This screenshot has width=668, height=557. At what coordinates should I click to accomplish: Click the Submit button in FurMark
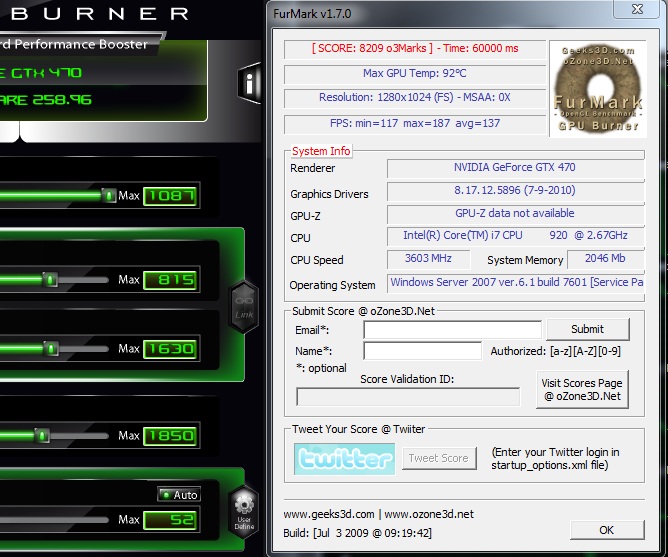pos(587,329)
